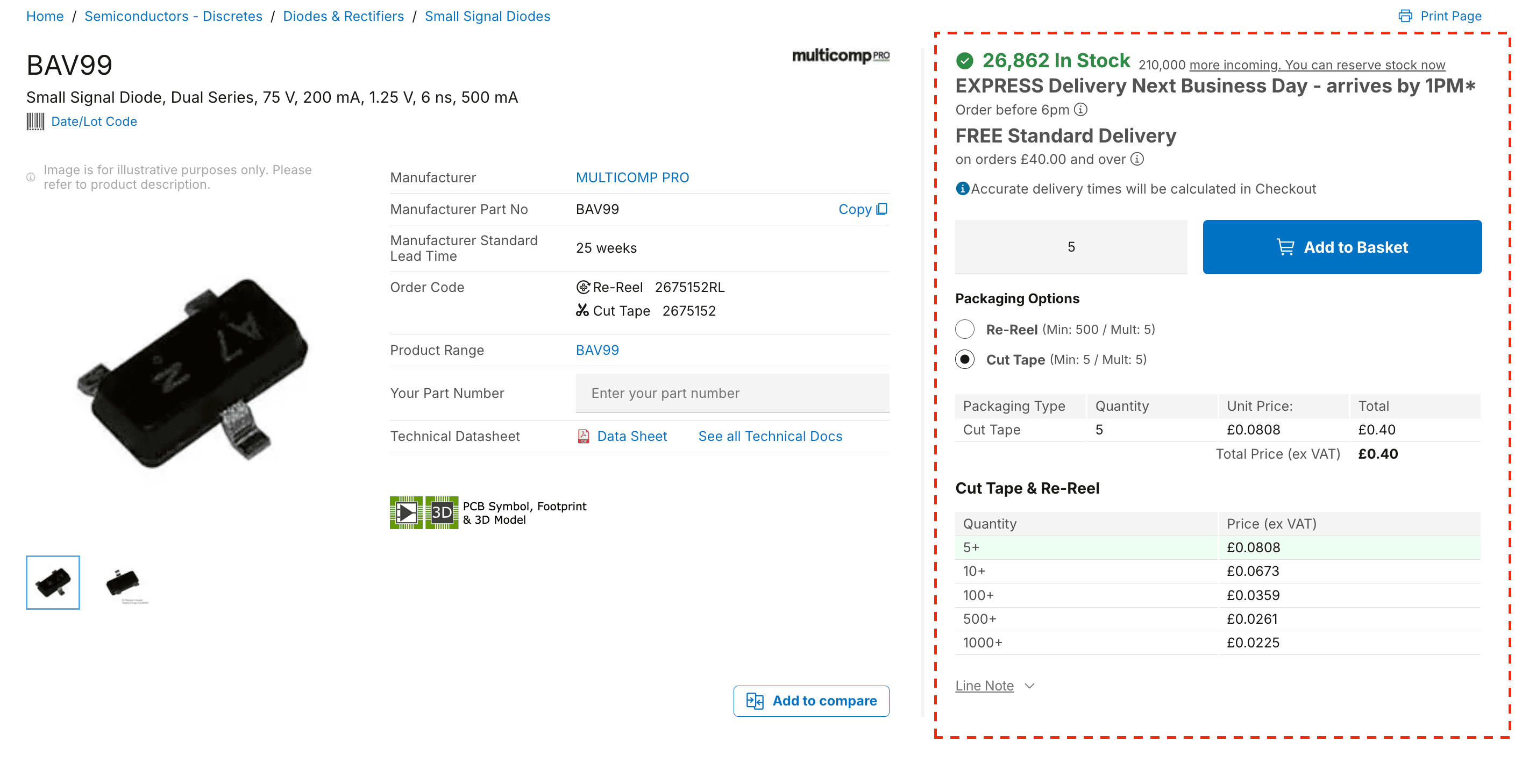The image size is (1522, 784).
Task: Open the PCB Symbol play icon
Action: coord(407,512)
